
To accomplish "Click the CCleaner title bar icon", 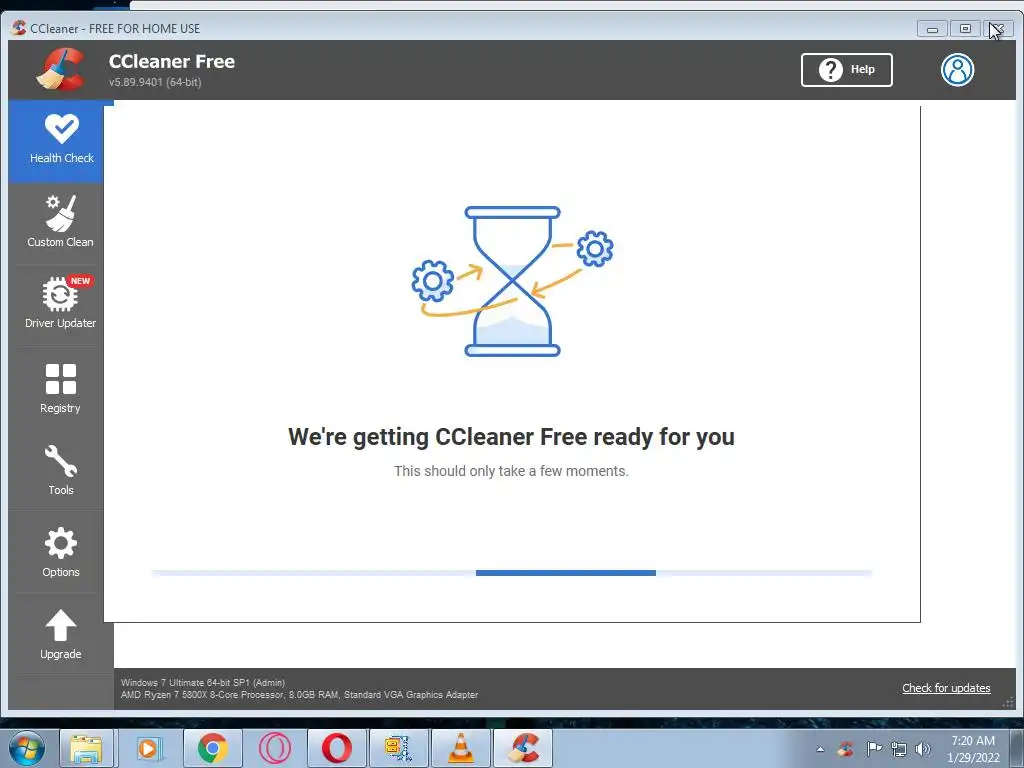I will (x=19, y=28).
